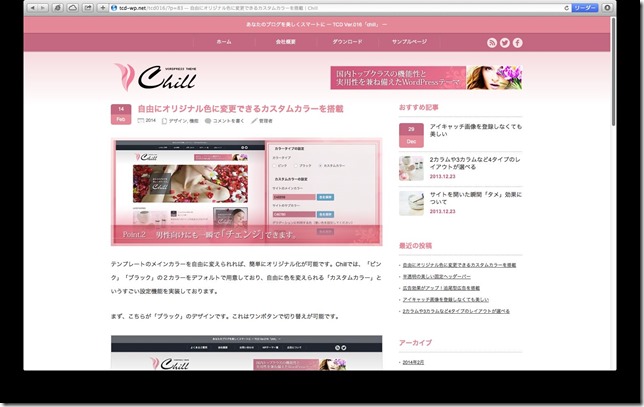
Task: Open the Downloads button at toolbar's right end
Action: (x=608, y=8)
